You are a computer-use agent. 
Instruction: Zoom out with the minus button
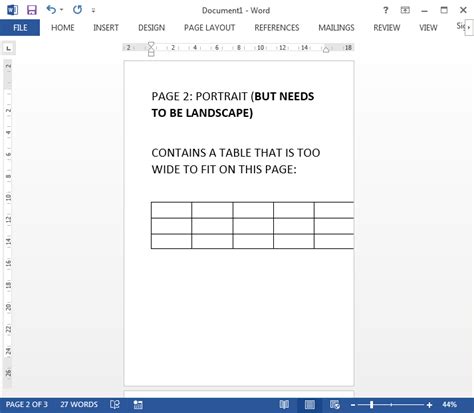coord(353,405)
